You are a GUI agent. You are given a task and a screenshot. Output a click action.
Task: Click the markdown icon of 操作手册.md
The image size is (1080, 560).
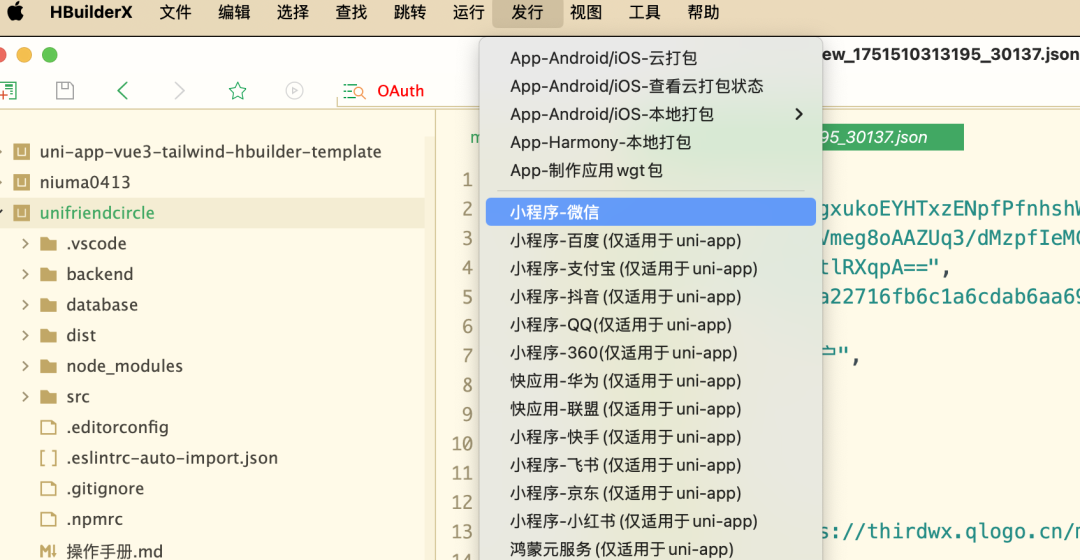click(48, 550)
